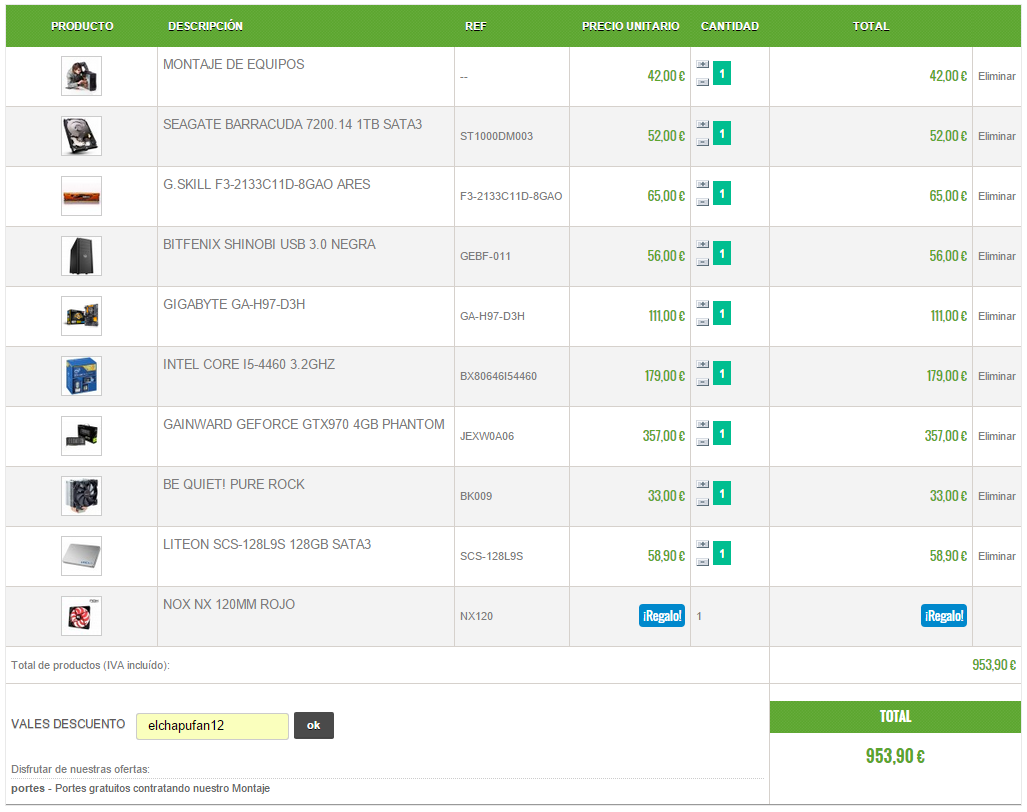Image resolution: width=1027 pixels, height=812 pixels.
Task: Remove Gigabyte GA-H97-D3H with Eliminar
Action: click(x=996, y=316)
